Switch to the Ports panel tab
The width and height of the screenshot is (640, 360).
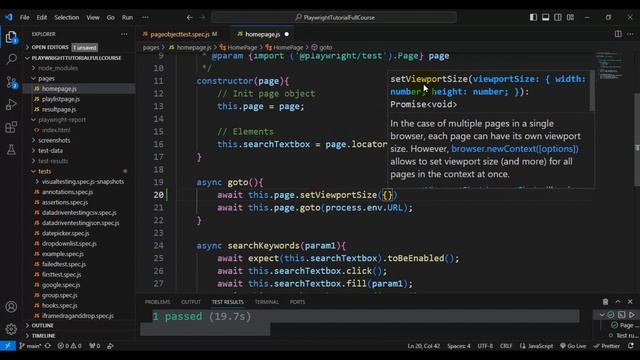pos(297,302)
